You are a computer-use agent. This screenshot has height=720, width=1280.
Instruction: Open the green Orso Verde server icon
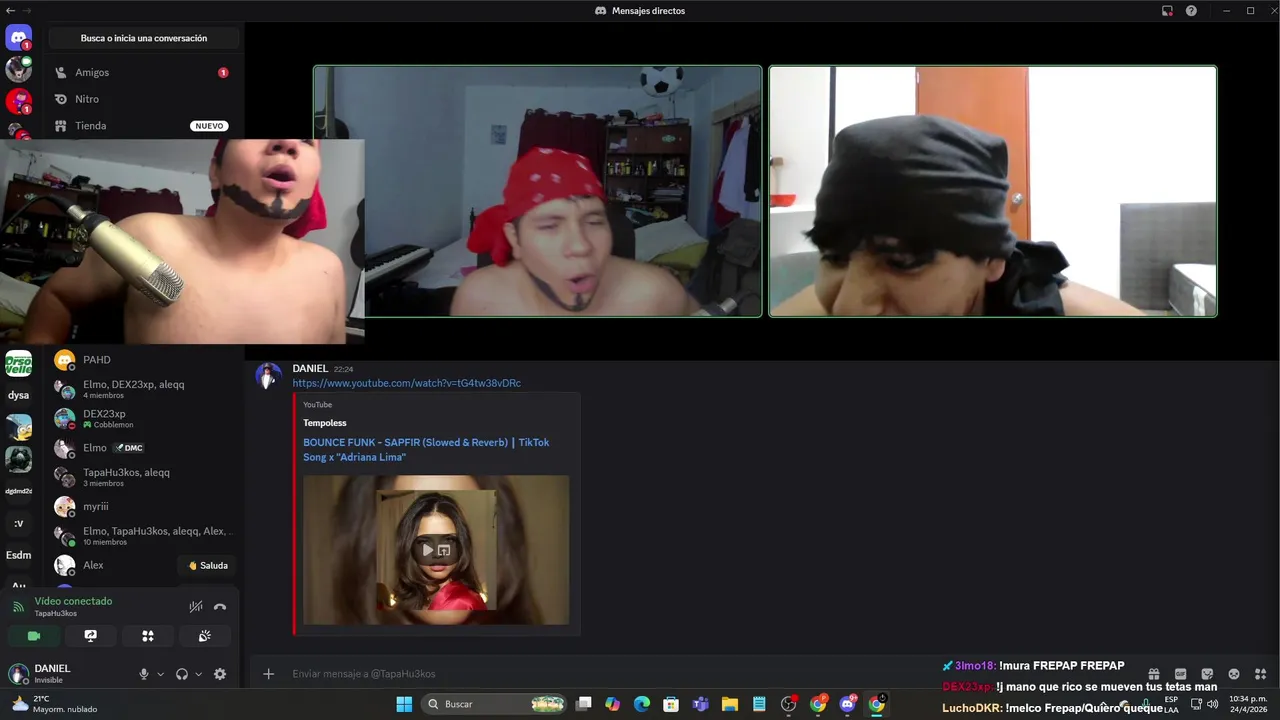18,363
